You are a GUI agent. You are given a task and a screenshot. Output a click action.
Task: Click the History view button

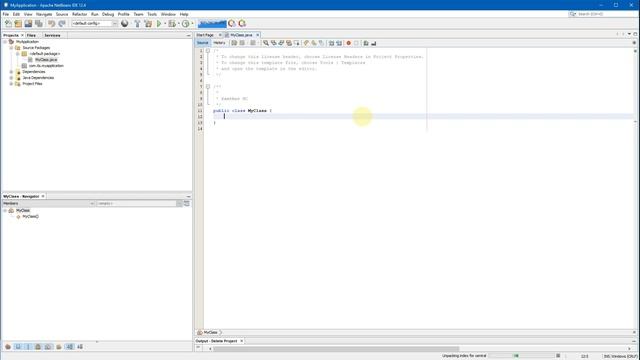click(x=219, y=43)
